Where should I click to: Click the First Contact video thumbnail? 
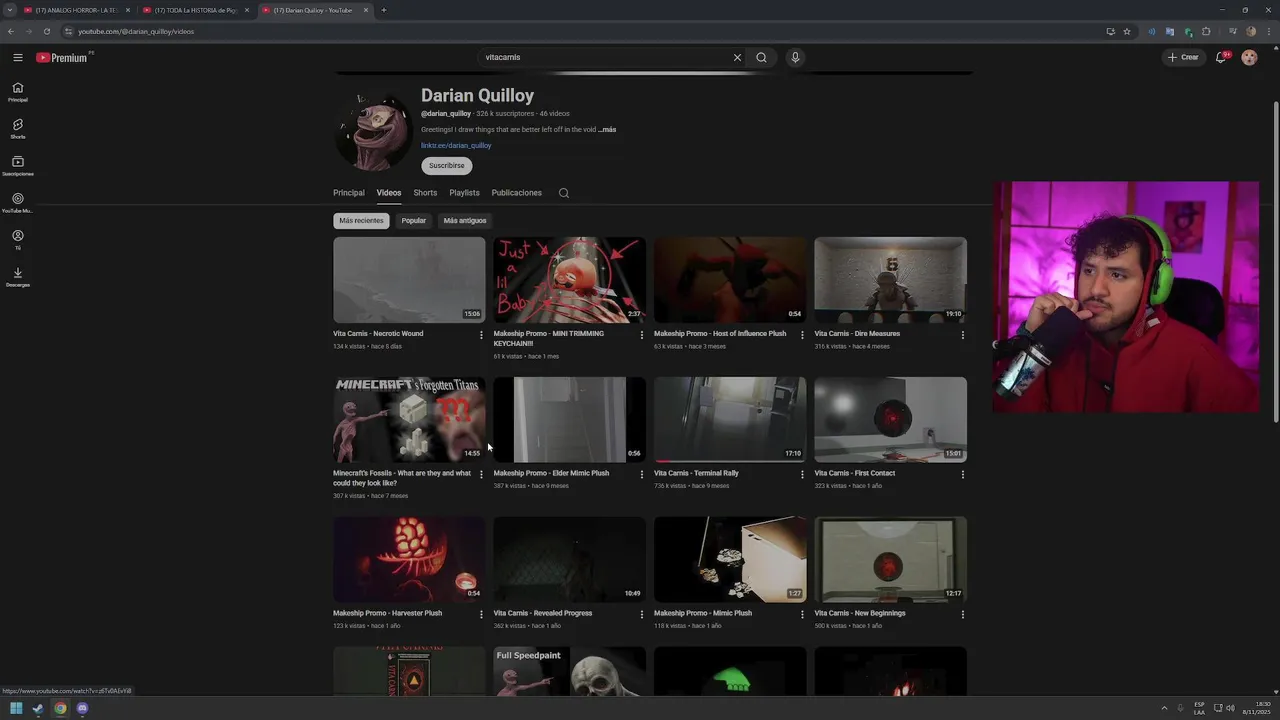(x=890, y=420)
